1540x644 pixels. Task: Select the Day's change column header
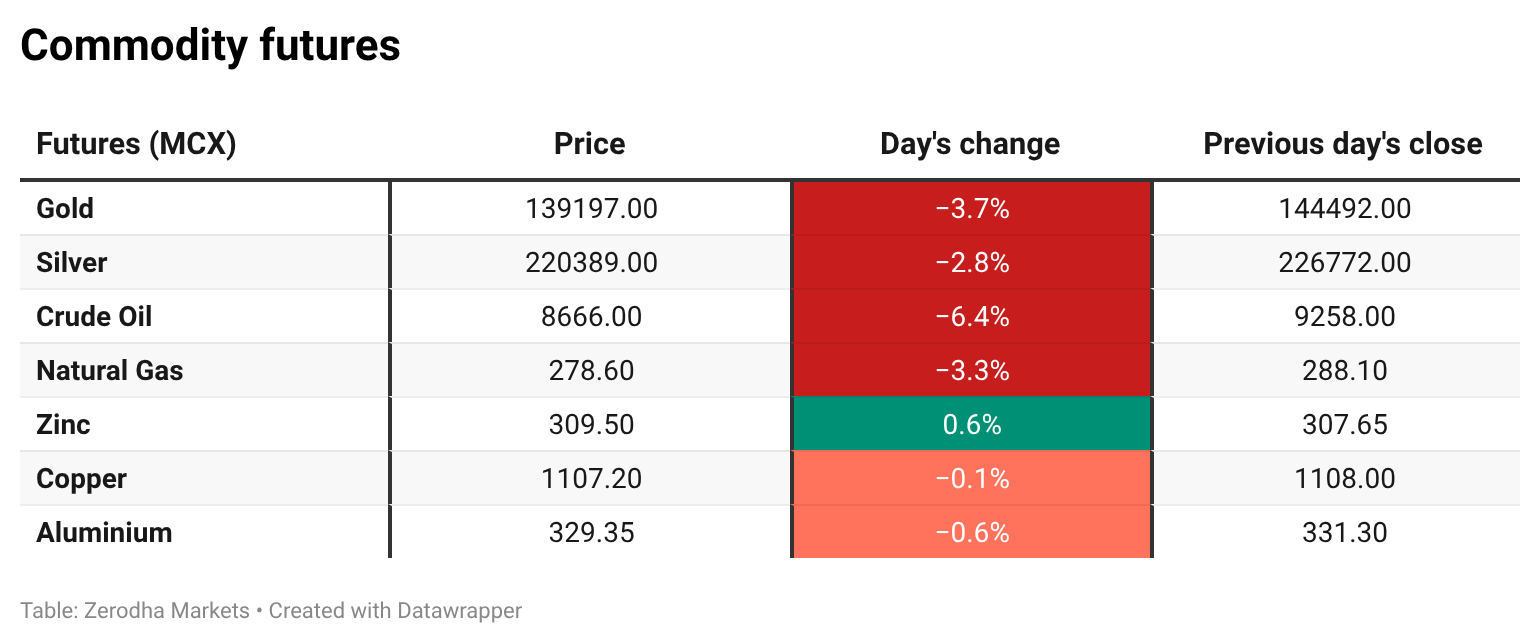tap(970, 144)
